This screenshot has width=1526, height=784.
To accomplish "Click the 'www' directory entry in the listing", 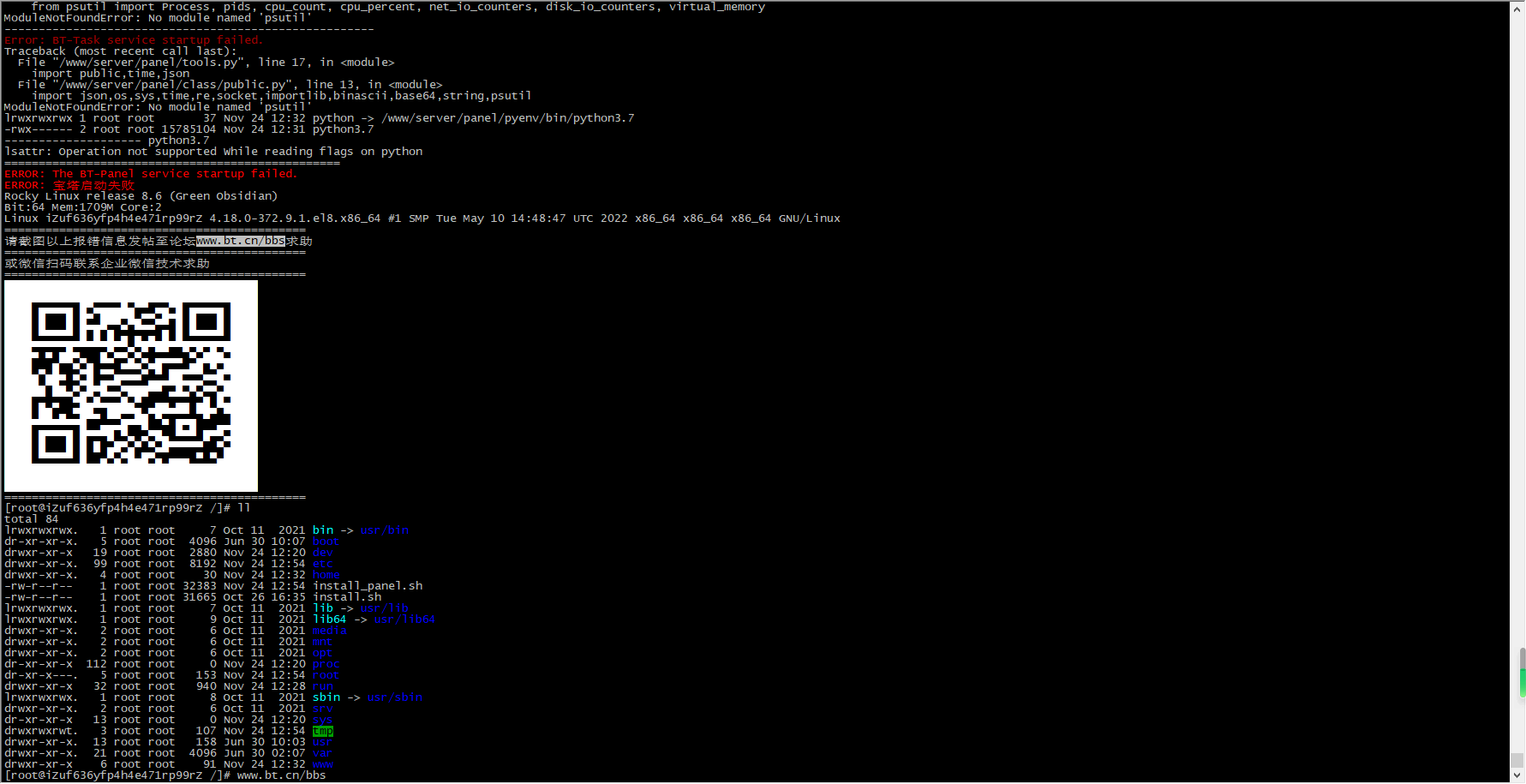I will [323, 764].
